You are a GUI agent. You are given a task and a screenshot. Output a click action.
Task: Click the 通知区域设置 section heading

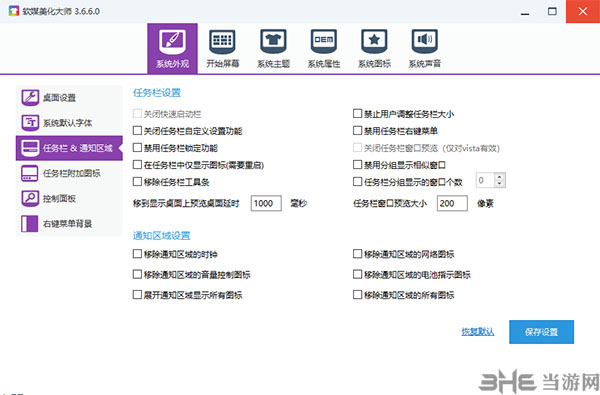coord(161,235)
